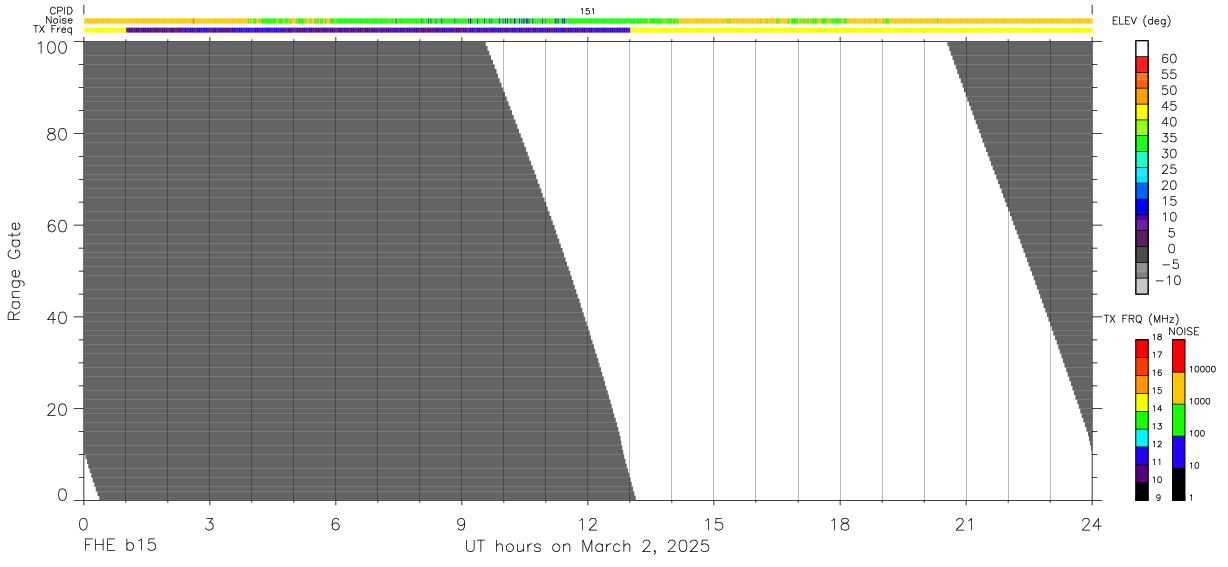Select the red top swatch of TX frequency bar

[1142, 348]
